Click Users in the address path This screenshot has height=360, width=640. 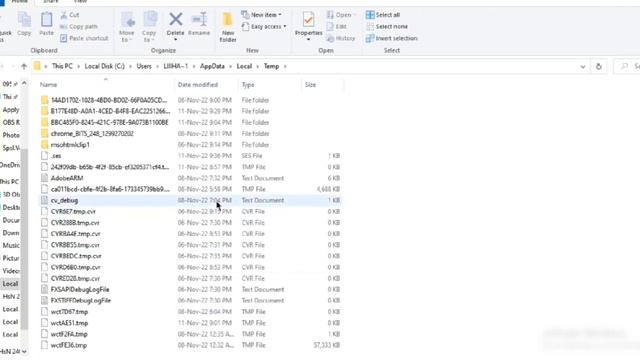144,66
